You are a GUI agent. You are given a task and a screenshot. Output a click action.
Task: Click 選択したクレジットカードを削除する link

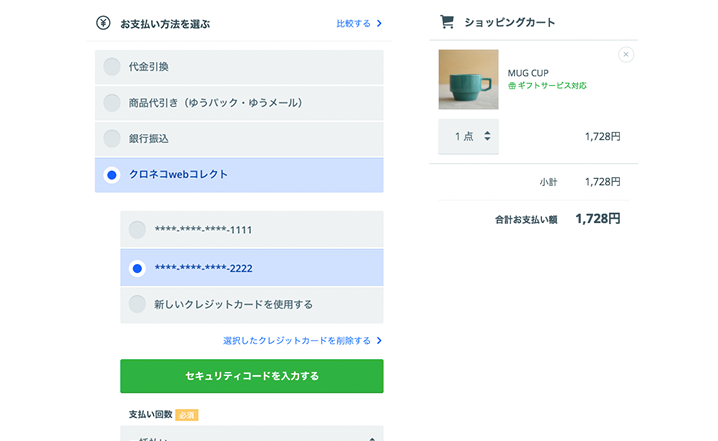296,341
